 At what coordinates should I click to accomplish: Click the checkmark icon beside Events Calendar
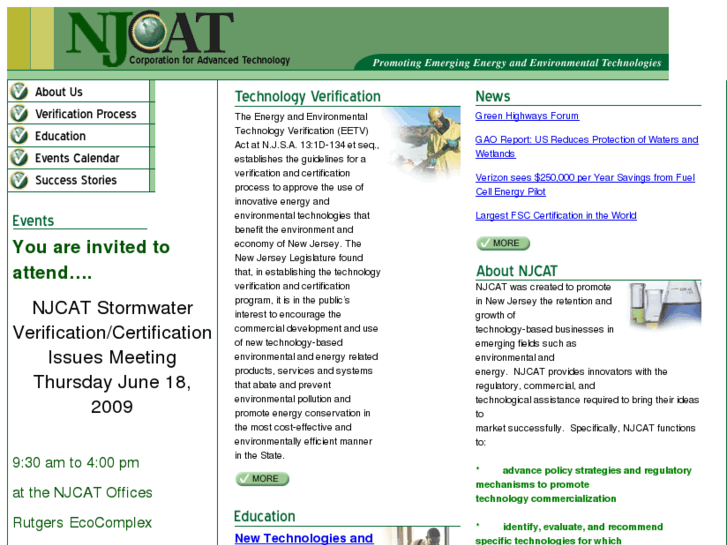[x=19, y=158]
